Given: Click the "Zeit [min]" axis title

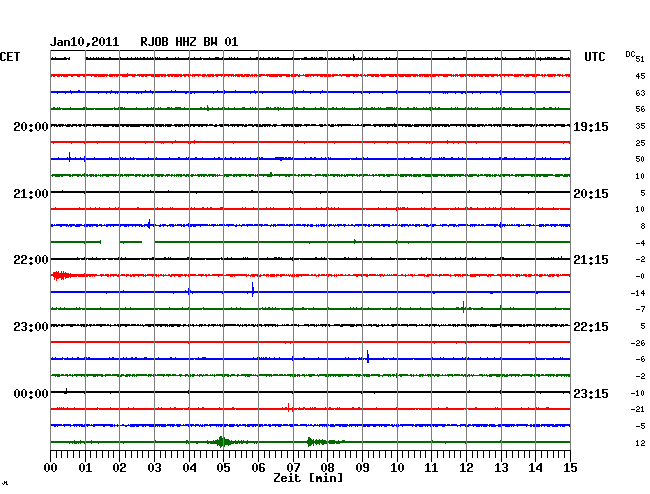Looking at the screenshot, I should (x=308, y=478).
